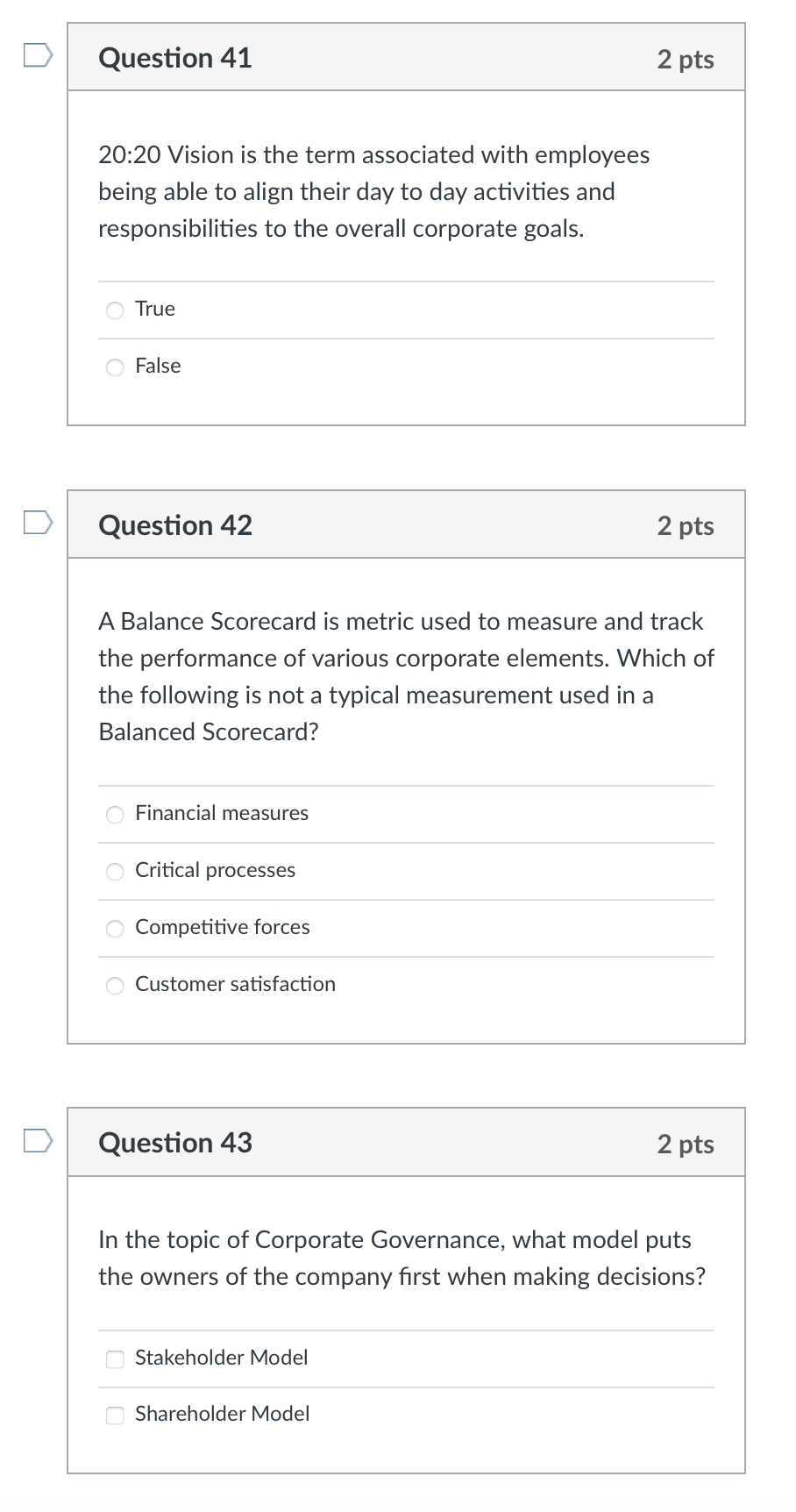This screenshot has height=1512, width=796.
Task: Click the Question 42 heading
Action: [175, 525]
